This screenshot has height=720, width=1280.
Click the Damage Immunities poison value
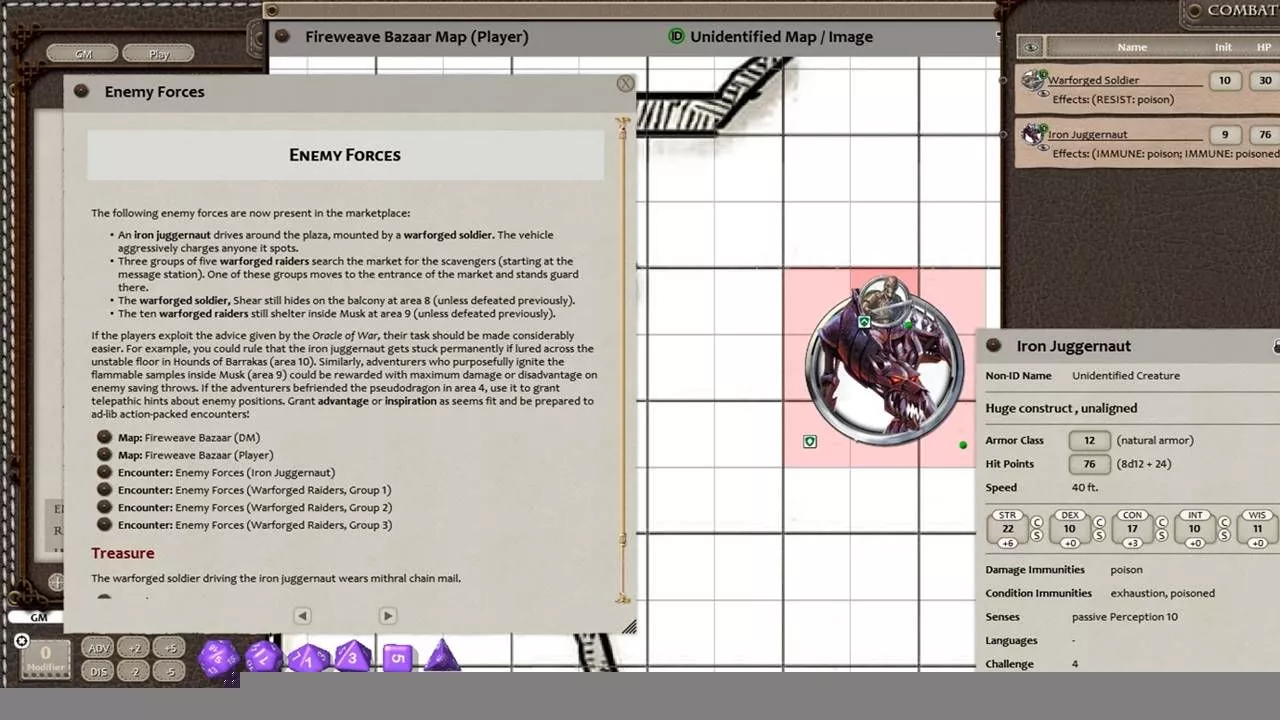(x=1126, y=570)
